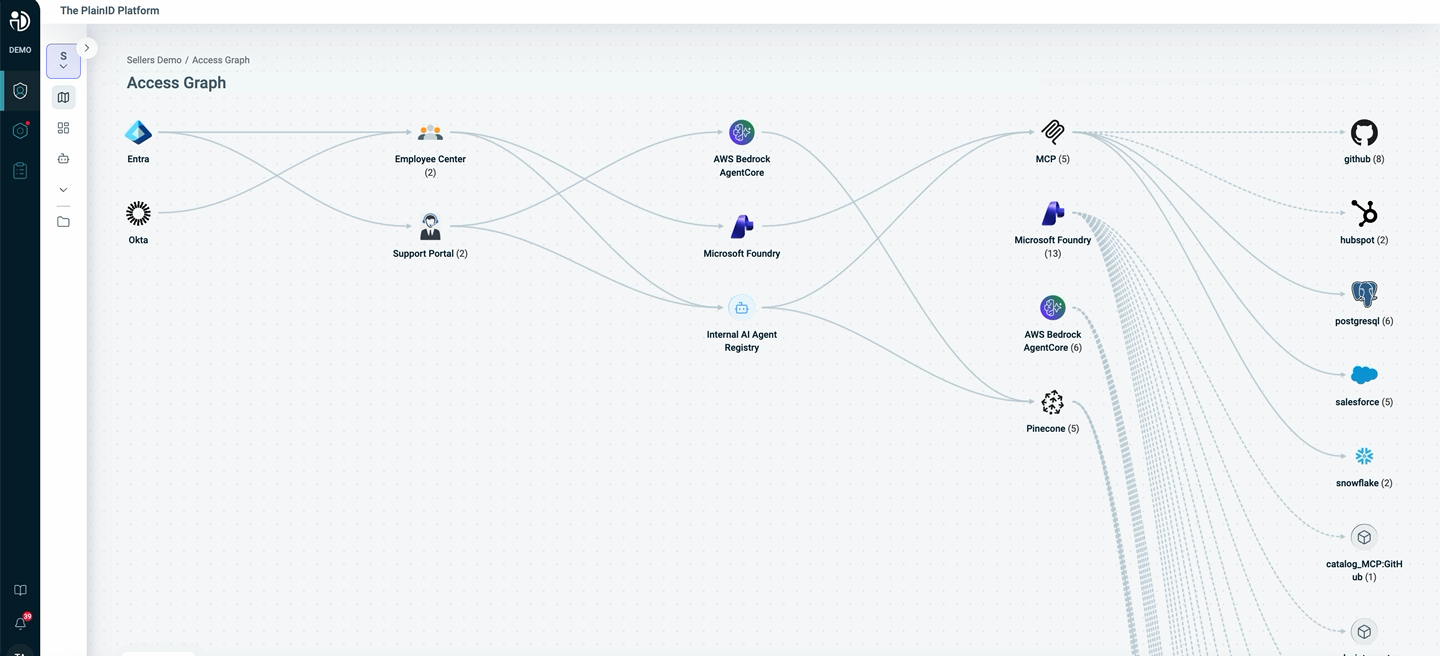
Task: Expand the side panel with arrow button
Action: click(87, 47)
